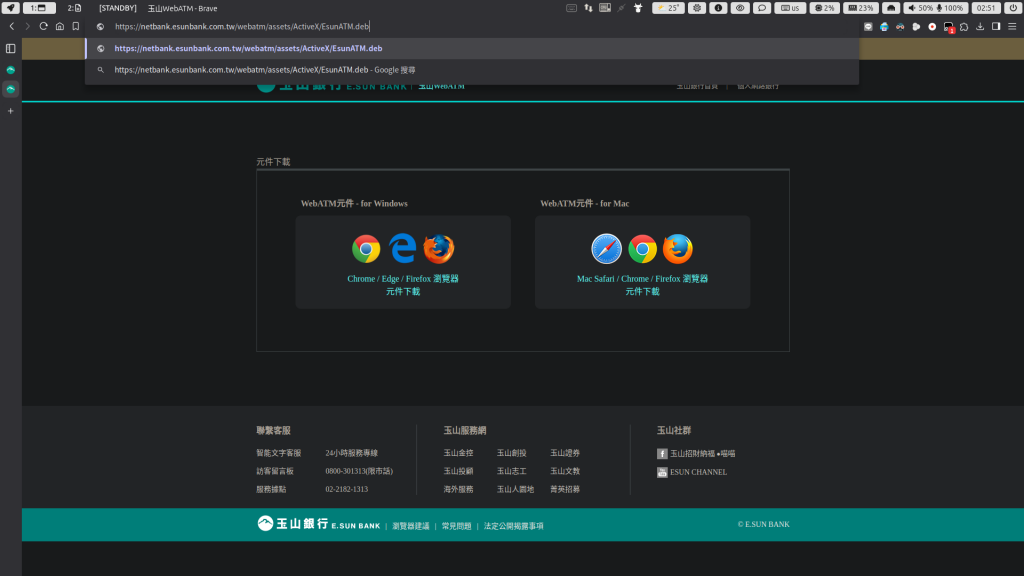The width and height of the screenshot is (1024, 576).
Task: Click the Edge icon under WebATM for Windows
Action: point(402,249)
